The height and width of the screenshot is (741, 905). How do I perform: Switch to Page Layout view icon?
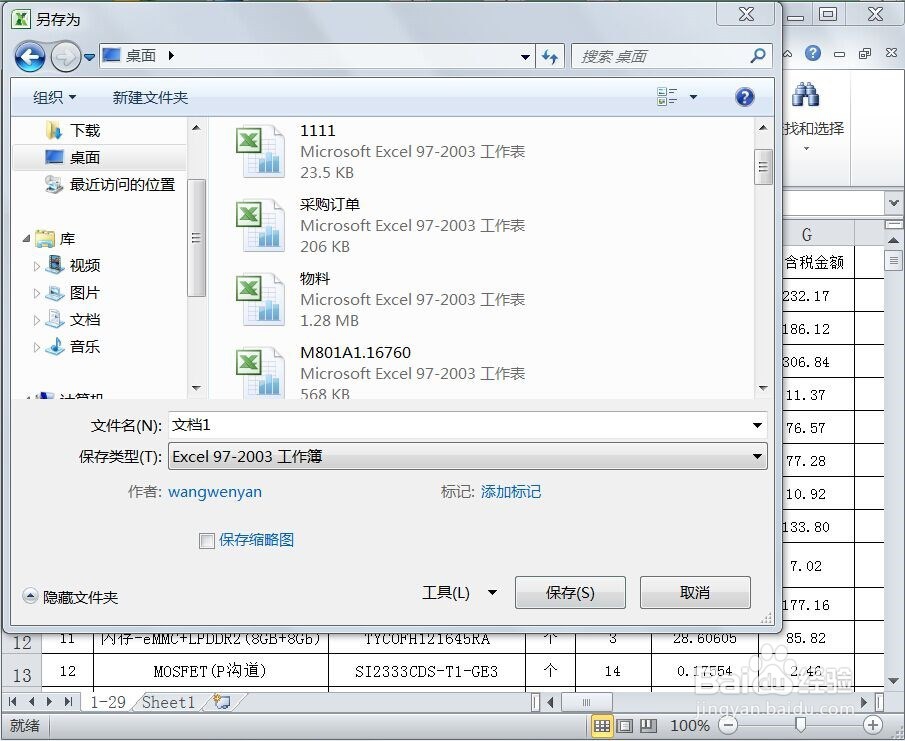point(624,724)
